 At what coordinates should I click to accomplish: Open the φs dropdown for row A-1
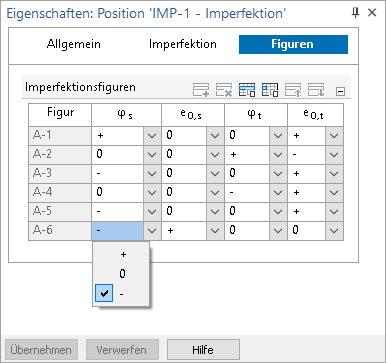(152, 136)
